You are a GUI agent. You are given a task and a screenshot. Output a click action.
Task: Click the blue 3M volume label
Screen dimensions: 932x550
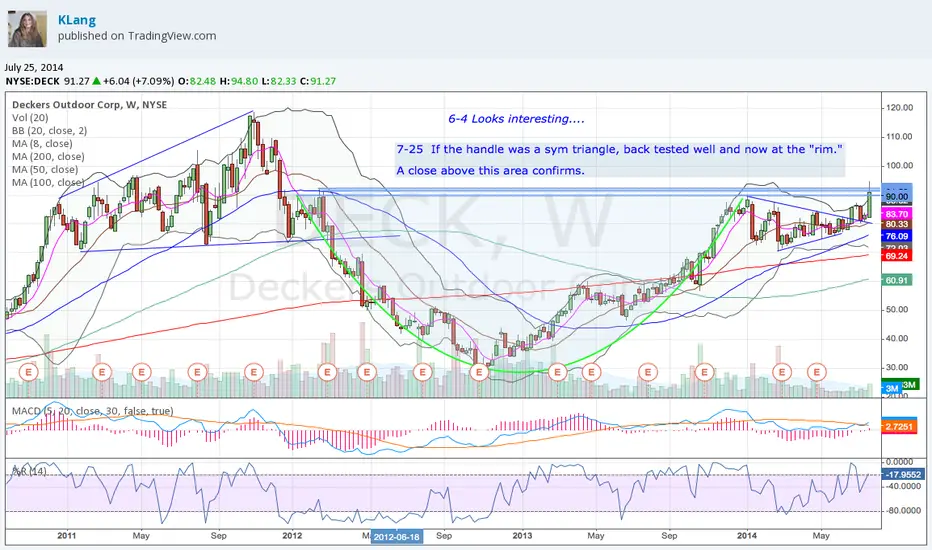tap(892, 389)
